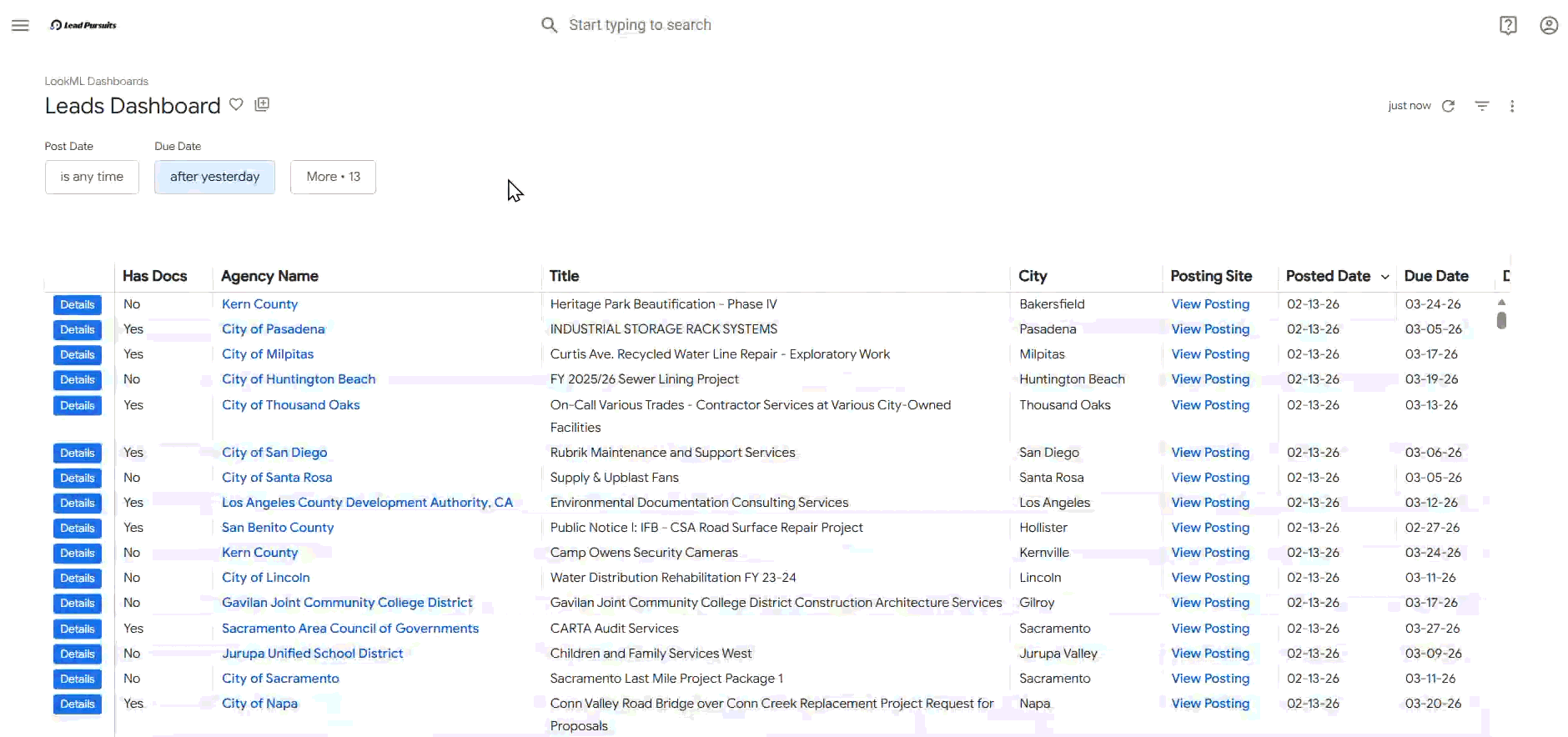Open Los Angeles County Development Authority link
The width and height of the screenshot is (1568, 737).
coord(367,503)
